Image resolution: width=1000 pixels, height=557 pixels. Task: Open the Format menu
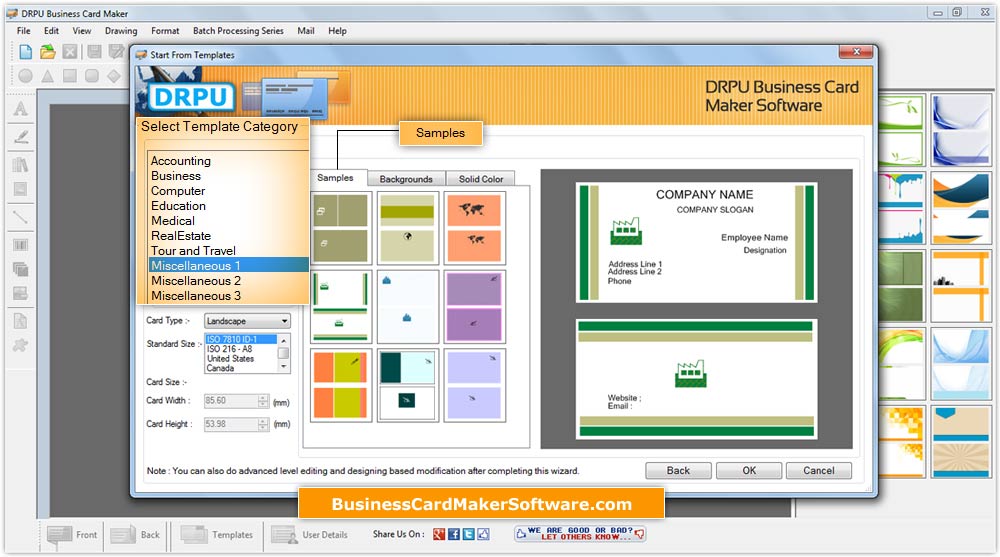pos(165,31)
